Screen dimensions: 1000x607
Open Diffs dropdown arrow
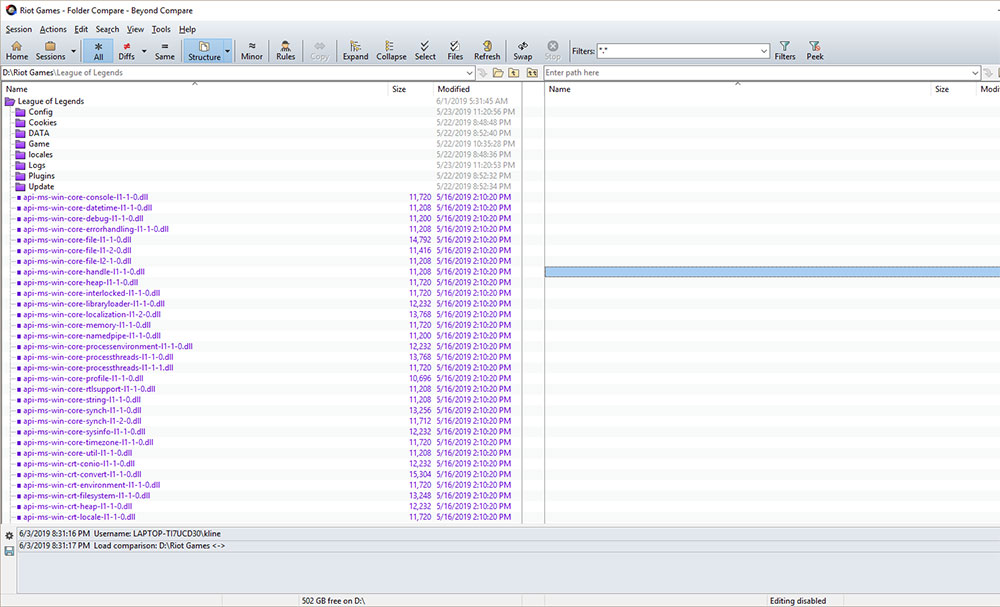pos(143,51)
